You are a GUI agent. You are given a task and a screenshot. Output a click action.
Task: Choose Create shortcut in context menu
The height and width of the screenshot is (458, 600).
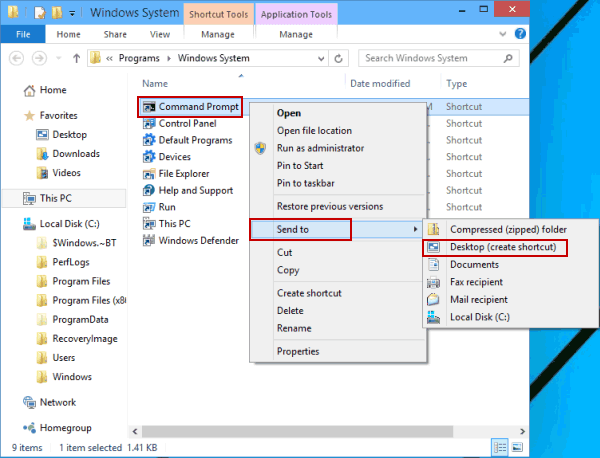[309, 293]
